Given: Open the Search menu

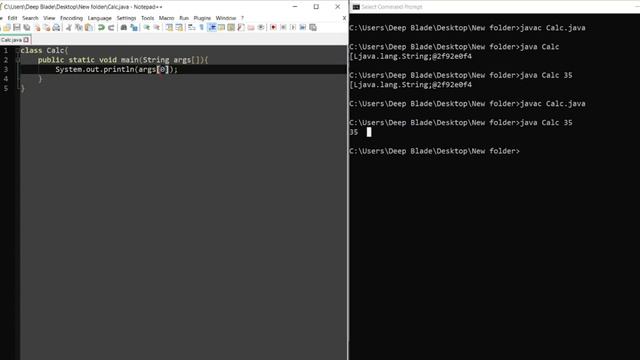Looking at the screenshot, I should 30,18.
